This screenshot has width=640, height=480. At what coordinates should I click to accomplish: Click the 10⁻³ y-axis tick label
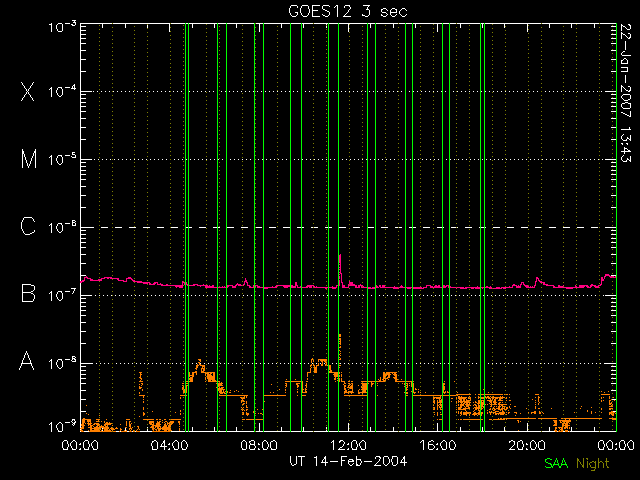pyautogui.click(x=62, y=27)
